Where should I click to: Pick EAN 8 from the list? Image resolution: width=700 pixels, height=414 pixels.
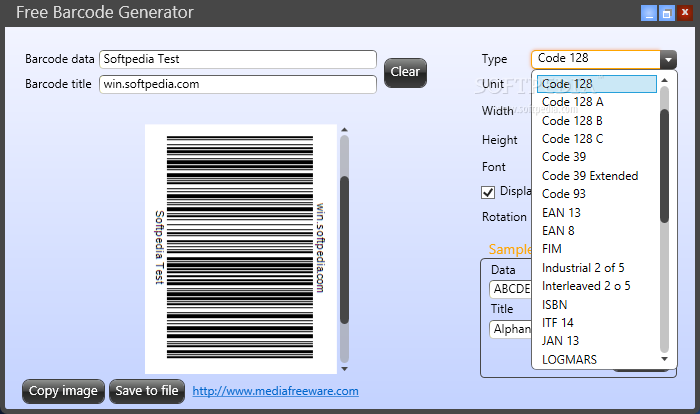(597, 231)
